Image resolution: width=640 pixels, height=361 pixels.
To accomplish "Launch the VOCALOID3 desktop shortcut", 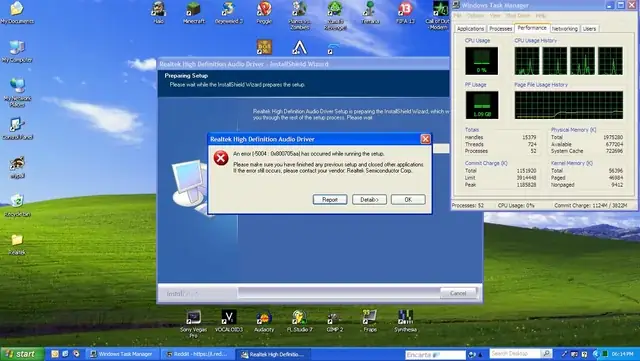I will [229, 321].
